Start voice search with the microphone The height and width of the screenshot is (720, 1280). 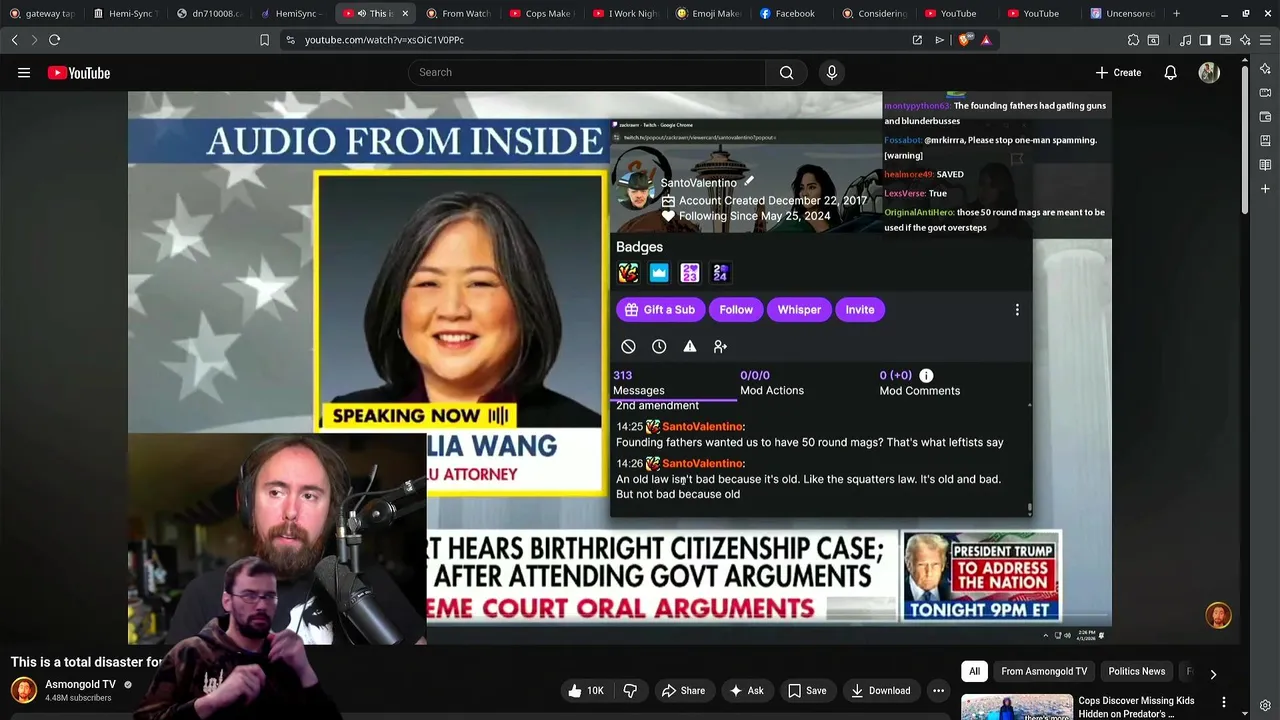coord(831,72)
